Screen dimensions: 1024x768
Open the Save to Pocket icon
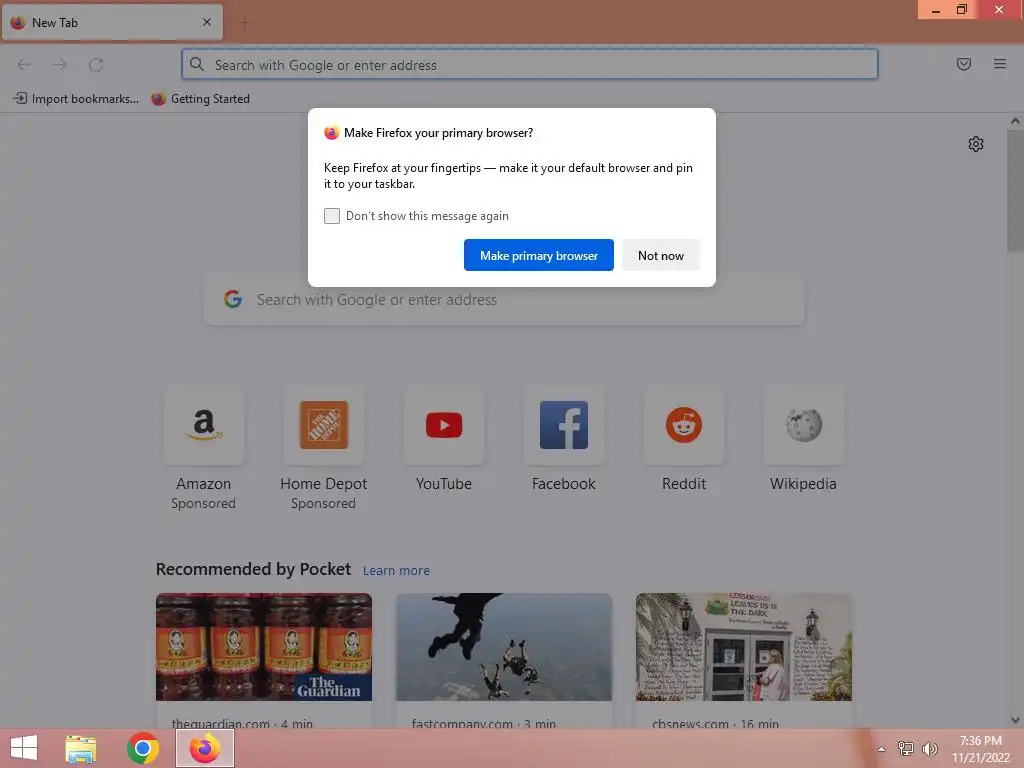point(964,64)
